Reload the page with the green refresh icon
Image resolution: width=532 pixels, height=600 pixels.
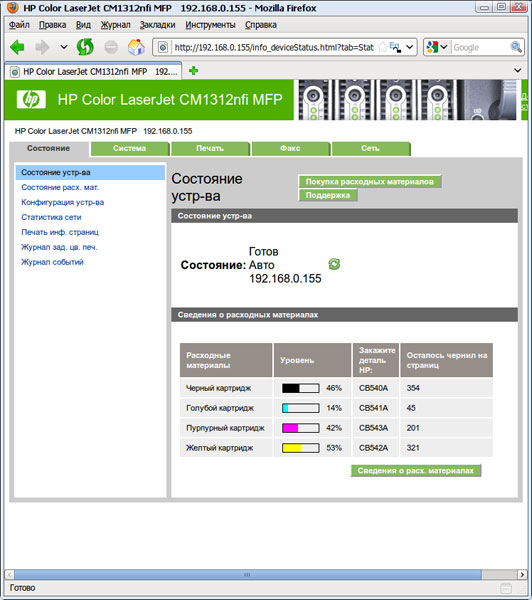85,47
